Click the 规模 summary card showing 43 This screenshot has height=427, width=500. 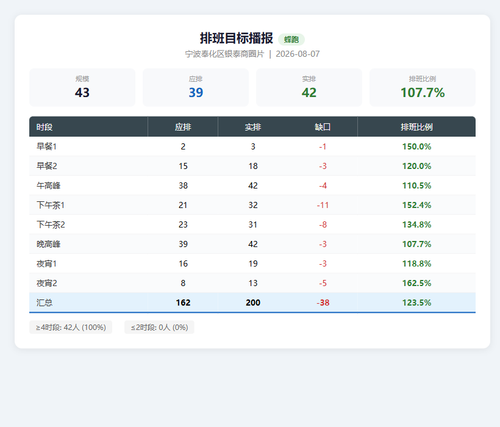tap(82, 88)
